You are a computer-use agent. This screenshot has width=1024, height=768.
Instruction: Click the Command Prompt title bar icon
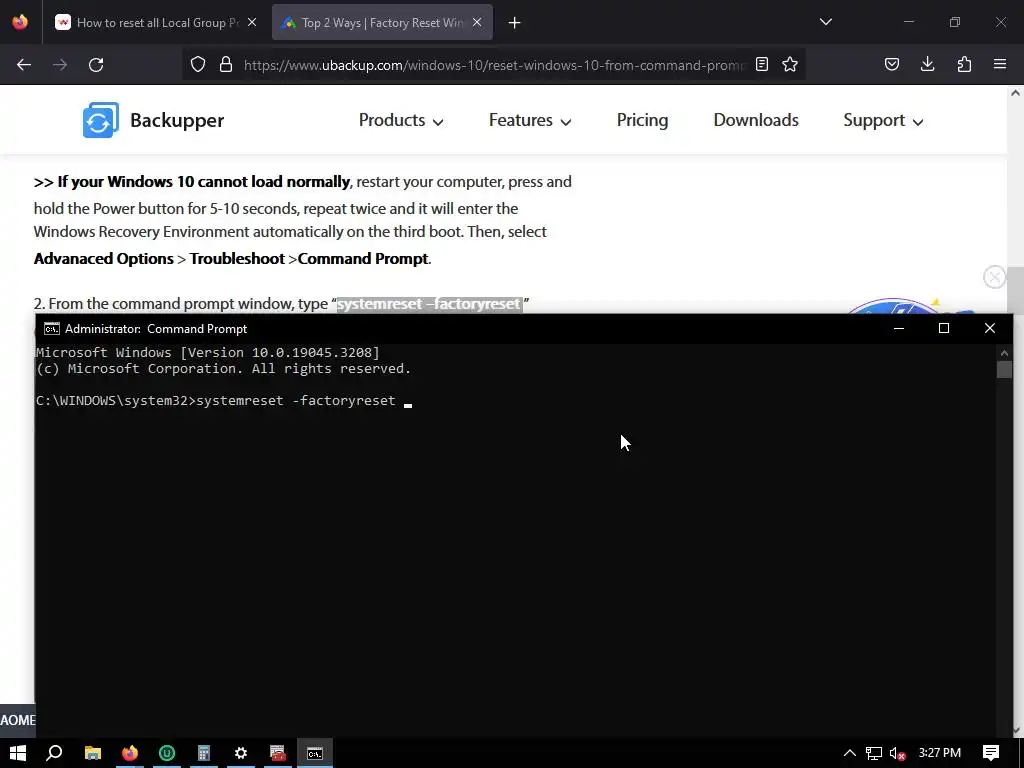(x=52, y=328)
